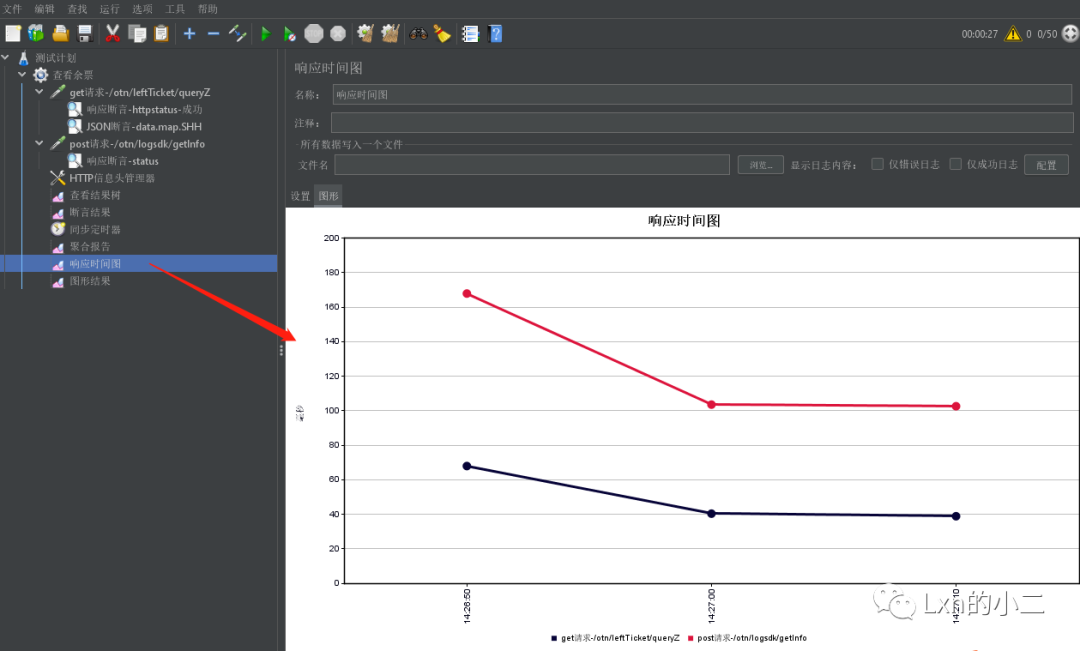Open the 文件 menu
Image resolution: width=1080 pixels, height=651 pixels.
(x=12, y=9)
